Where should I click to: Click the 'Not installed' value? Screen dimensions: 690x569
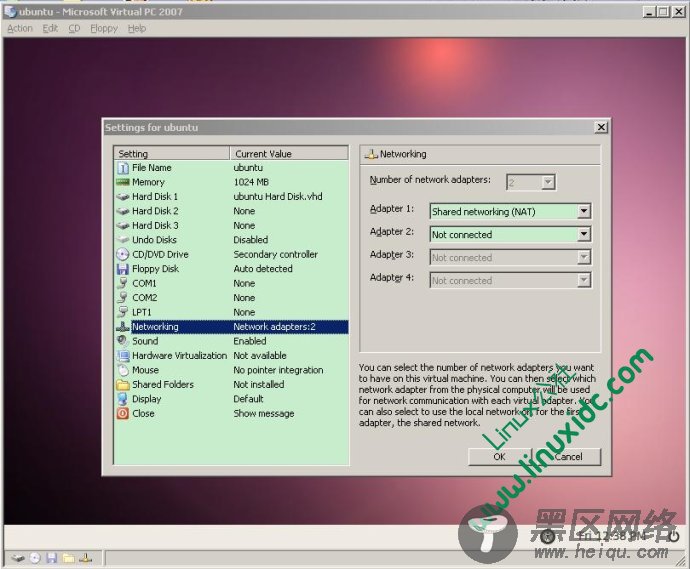[x=259, y=385]
